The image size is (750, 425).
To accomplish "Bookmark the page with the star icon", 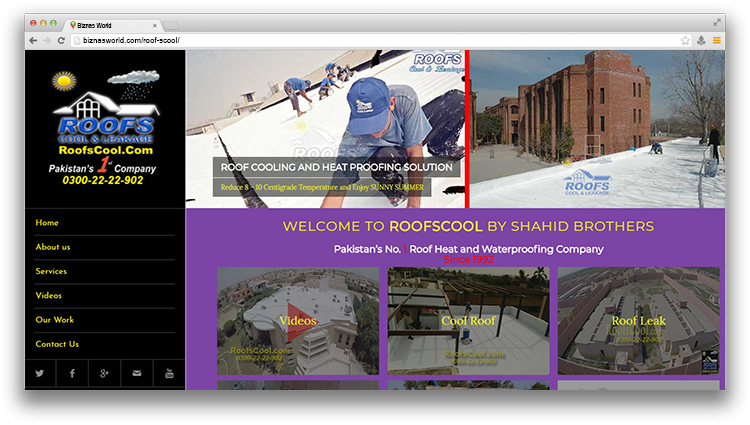I will tap(685, 41).
